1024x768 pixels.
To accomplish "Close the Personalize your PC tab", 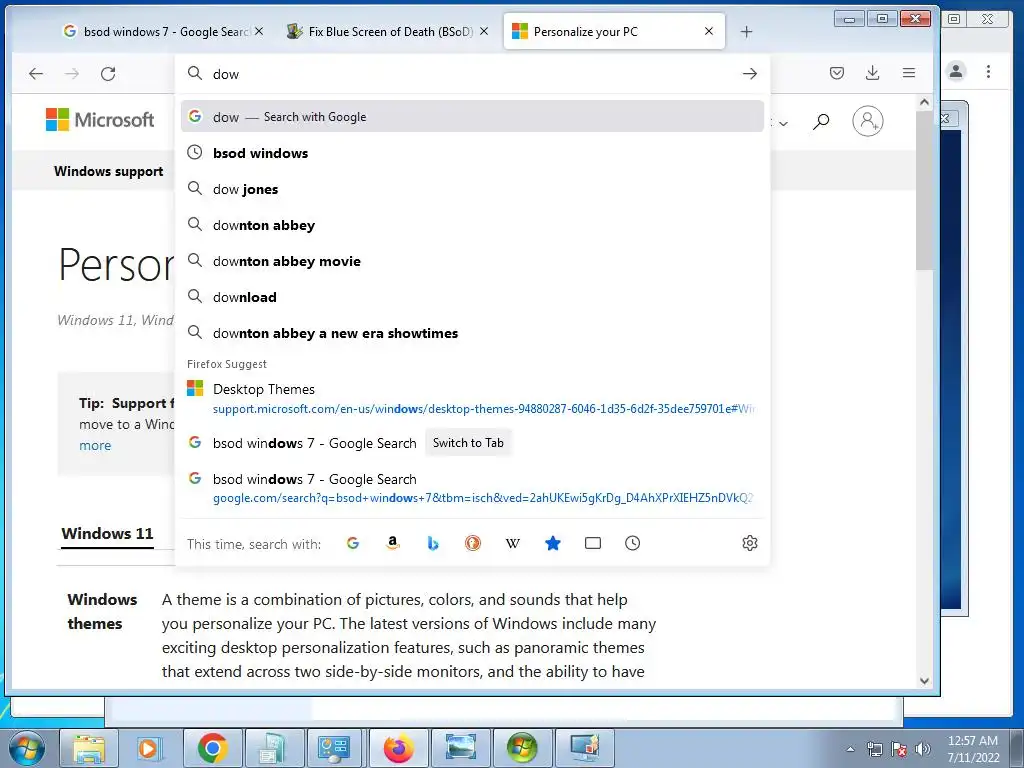I will coord(709,31).
